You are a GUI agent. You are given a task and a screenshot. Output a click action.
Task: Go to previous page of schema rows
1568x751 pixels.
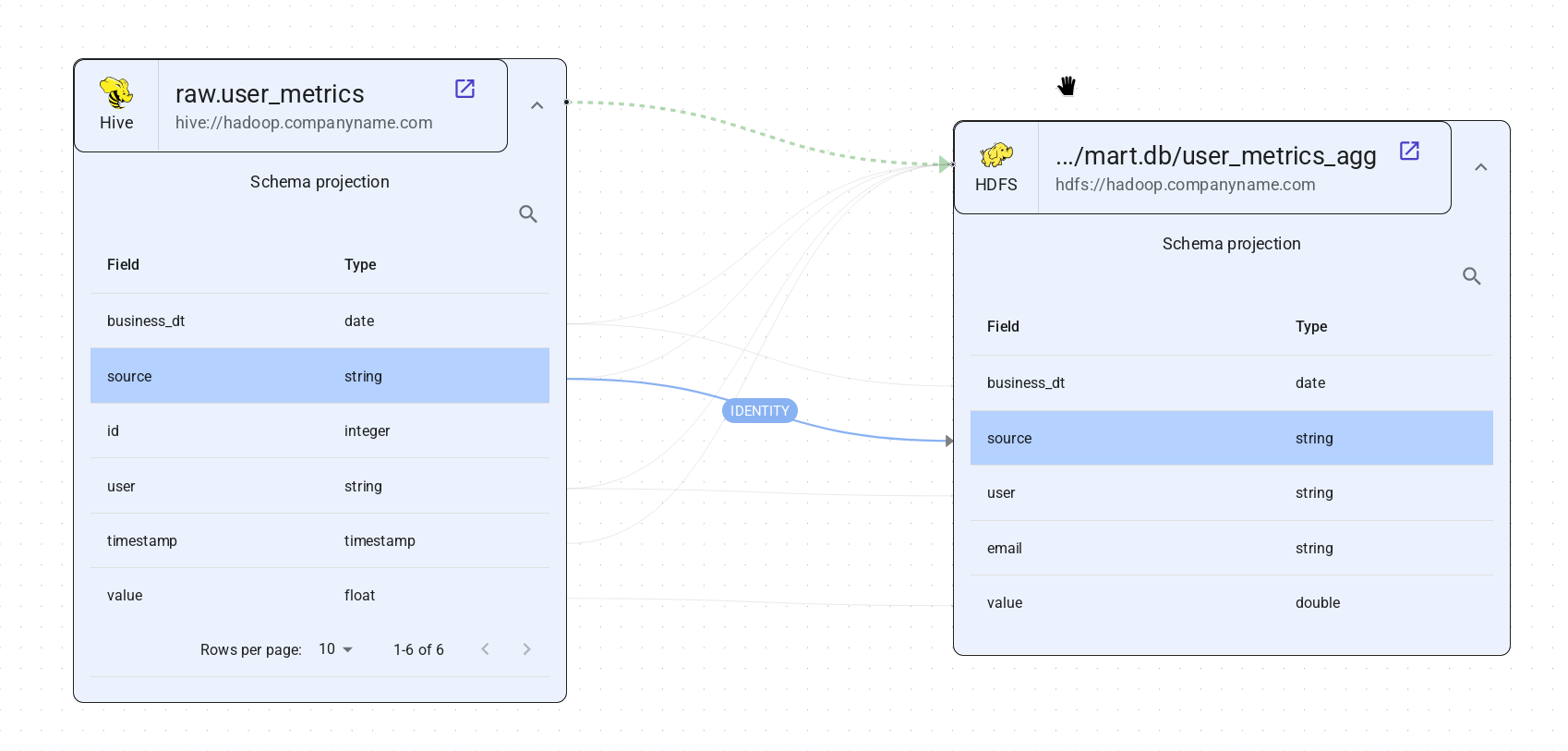point(486,649)
